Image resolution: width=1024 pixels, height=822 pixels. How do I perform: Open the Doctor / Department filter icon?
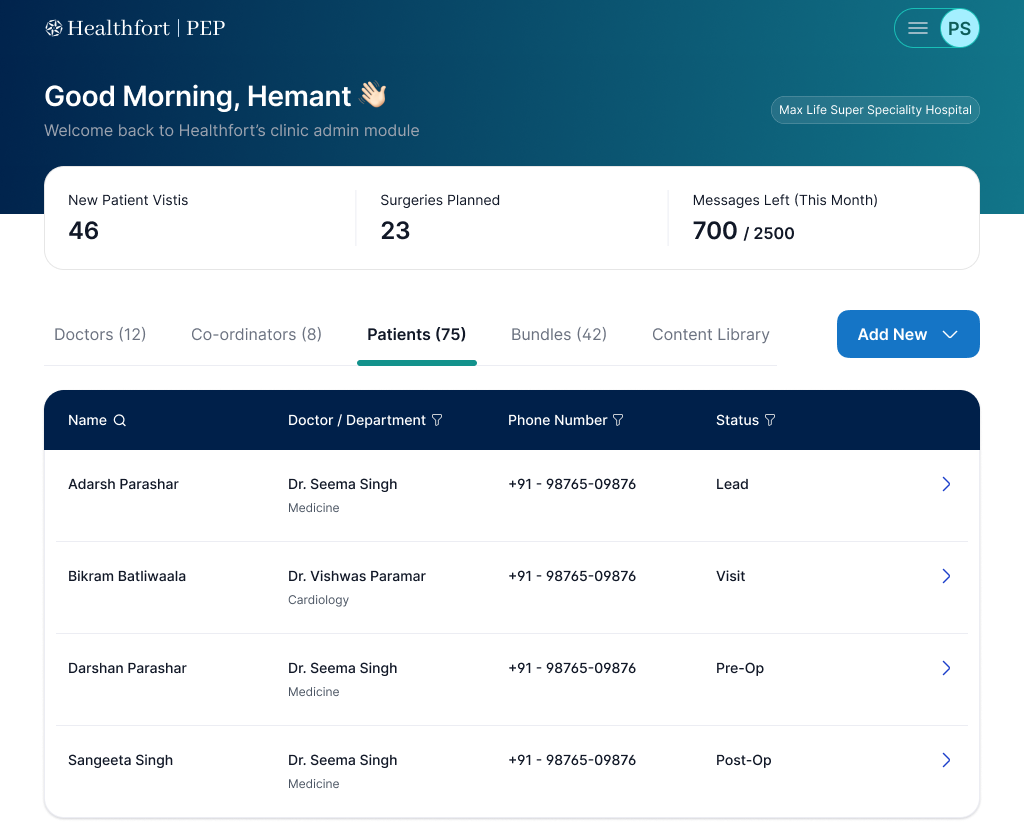(x=437, y=420)
